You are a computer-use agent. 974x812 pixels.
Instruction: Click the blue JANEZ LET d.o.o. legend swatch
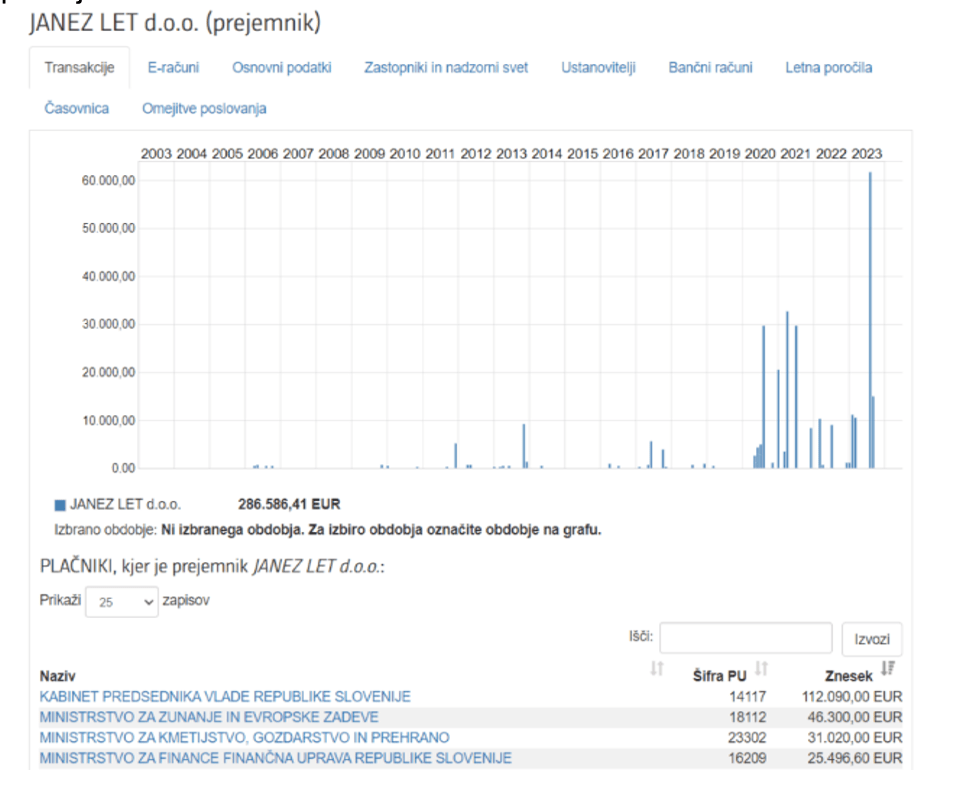60,505
